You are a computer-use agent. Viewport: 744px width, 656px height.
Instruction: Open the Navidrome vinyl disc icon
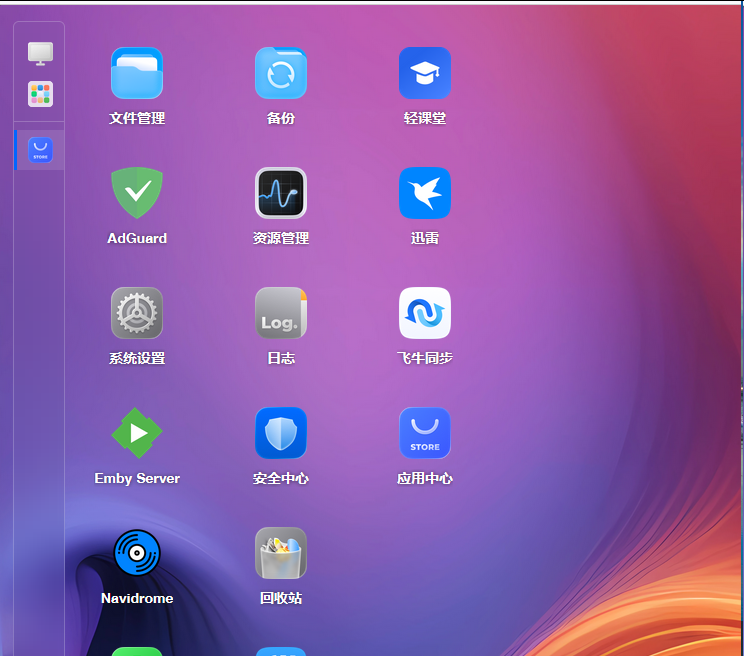click(137, 553)
